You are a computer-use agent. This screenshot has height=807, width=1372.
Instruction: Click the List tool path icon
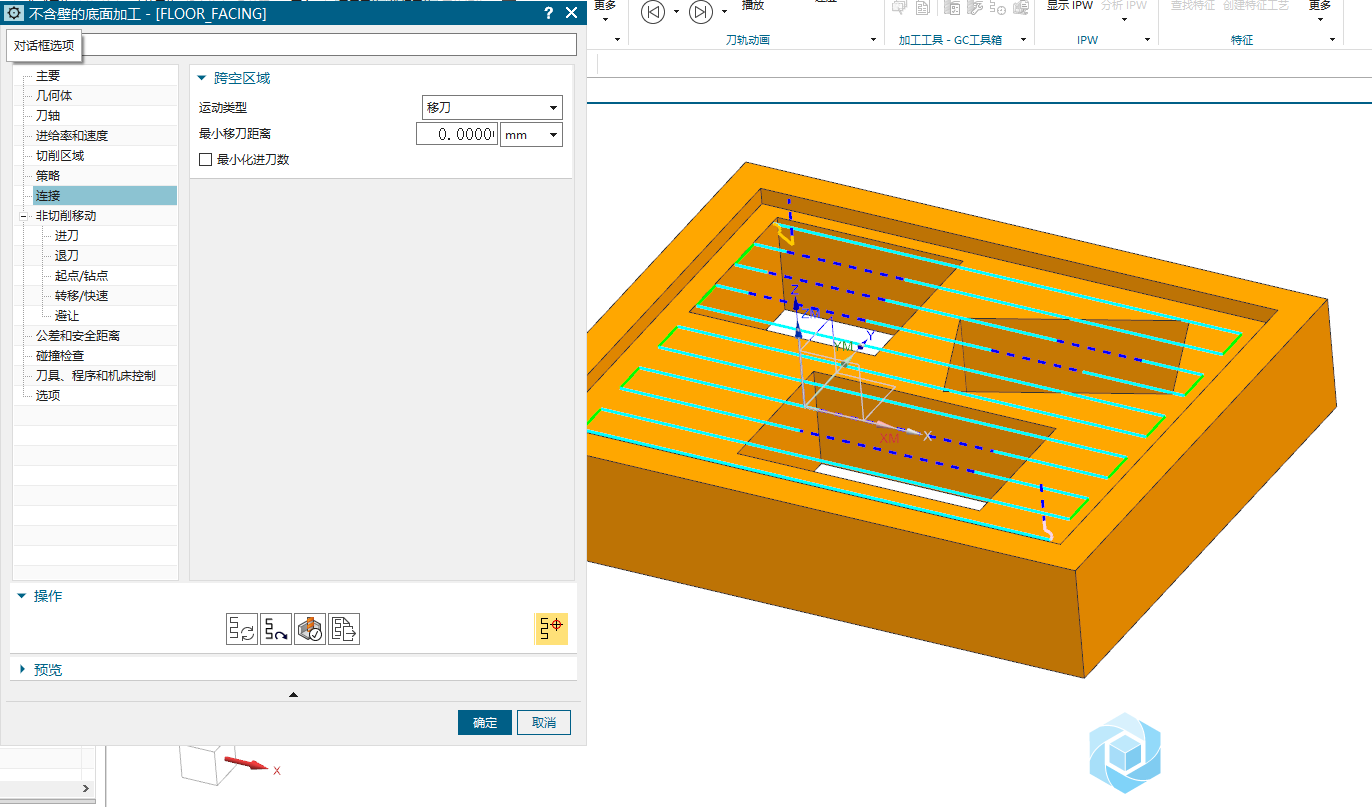click(x=344, y=629)
